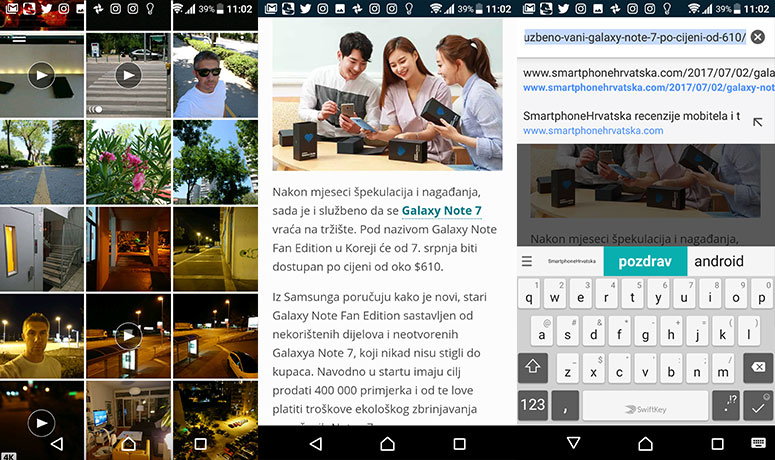Image resolution: width=775 pixels, height=460 pixels.
Task: Choose the "pozdrav" word suggestion
Action: click(645, 261)
